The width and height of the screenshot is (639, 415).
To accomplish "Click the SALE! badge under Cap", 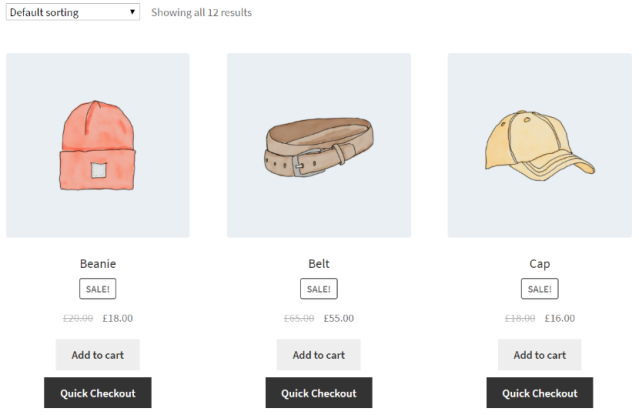I will pyautogui.click(x=539, y=289).
